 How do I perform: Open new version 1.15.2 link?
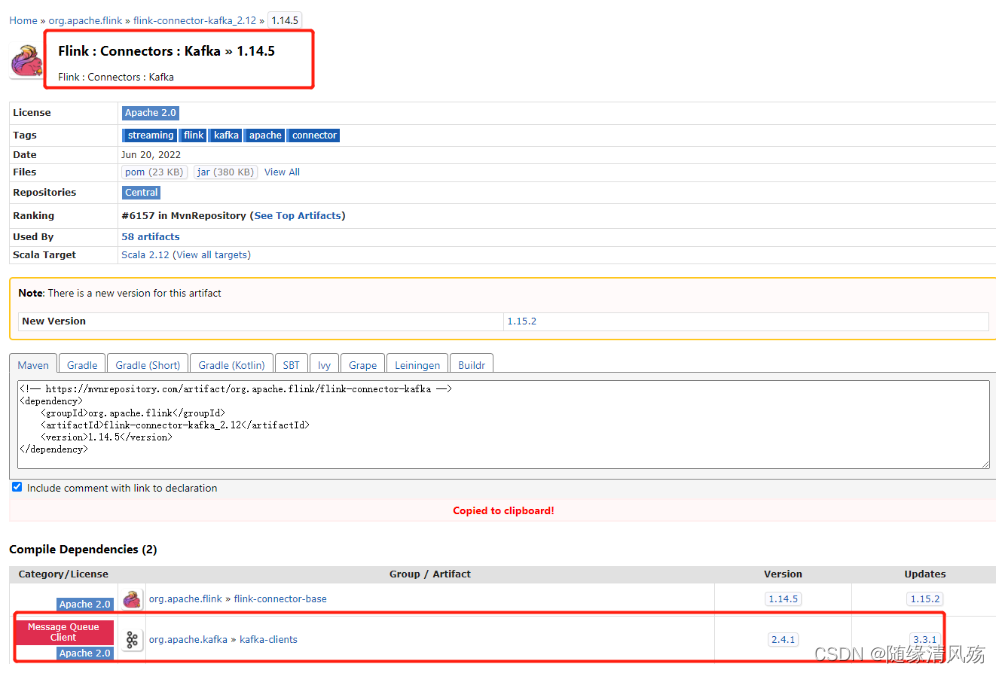522,321
